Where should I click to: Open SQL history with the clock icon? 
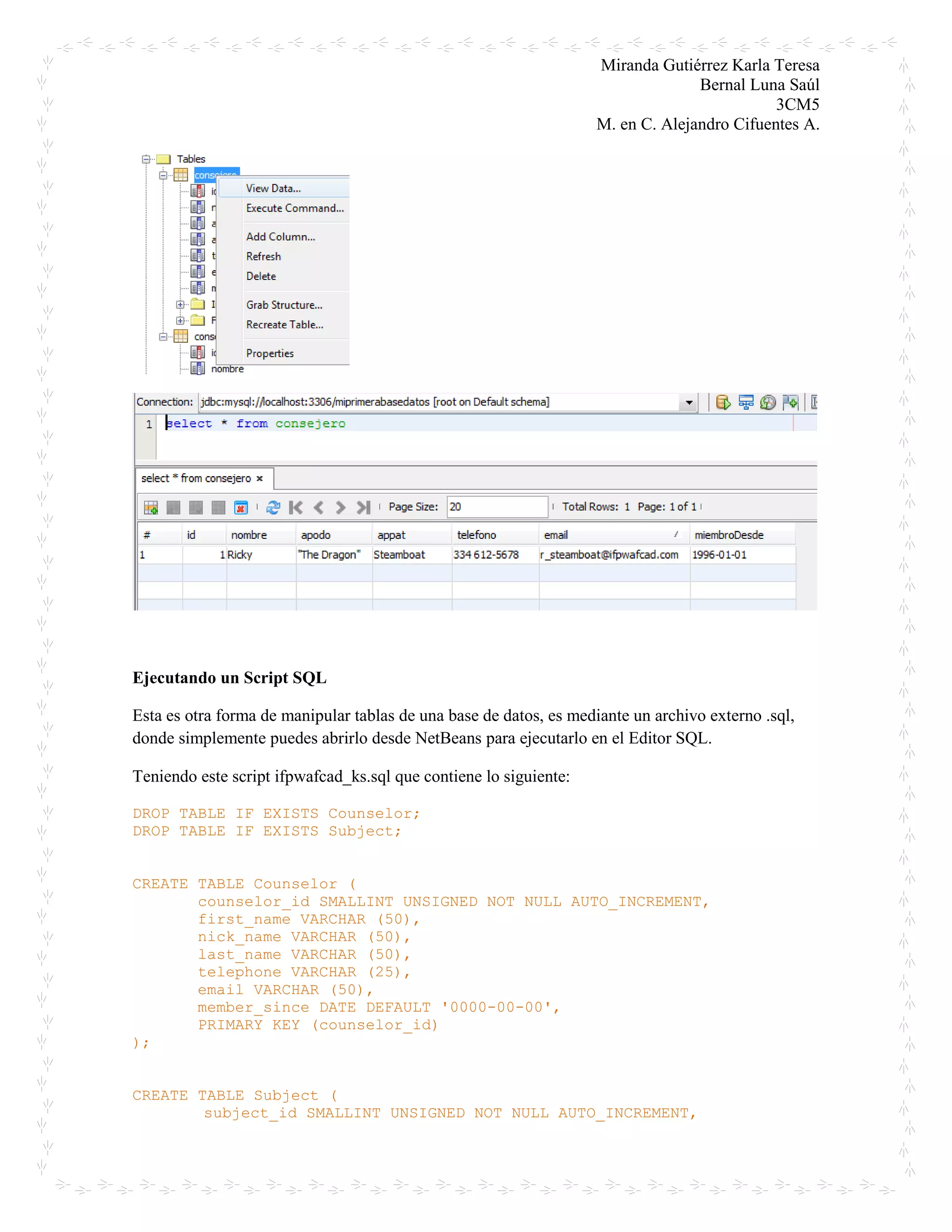click(767, 402)
